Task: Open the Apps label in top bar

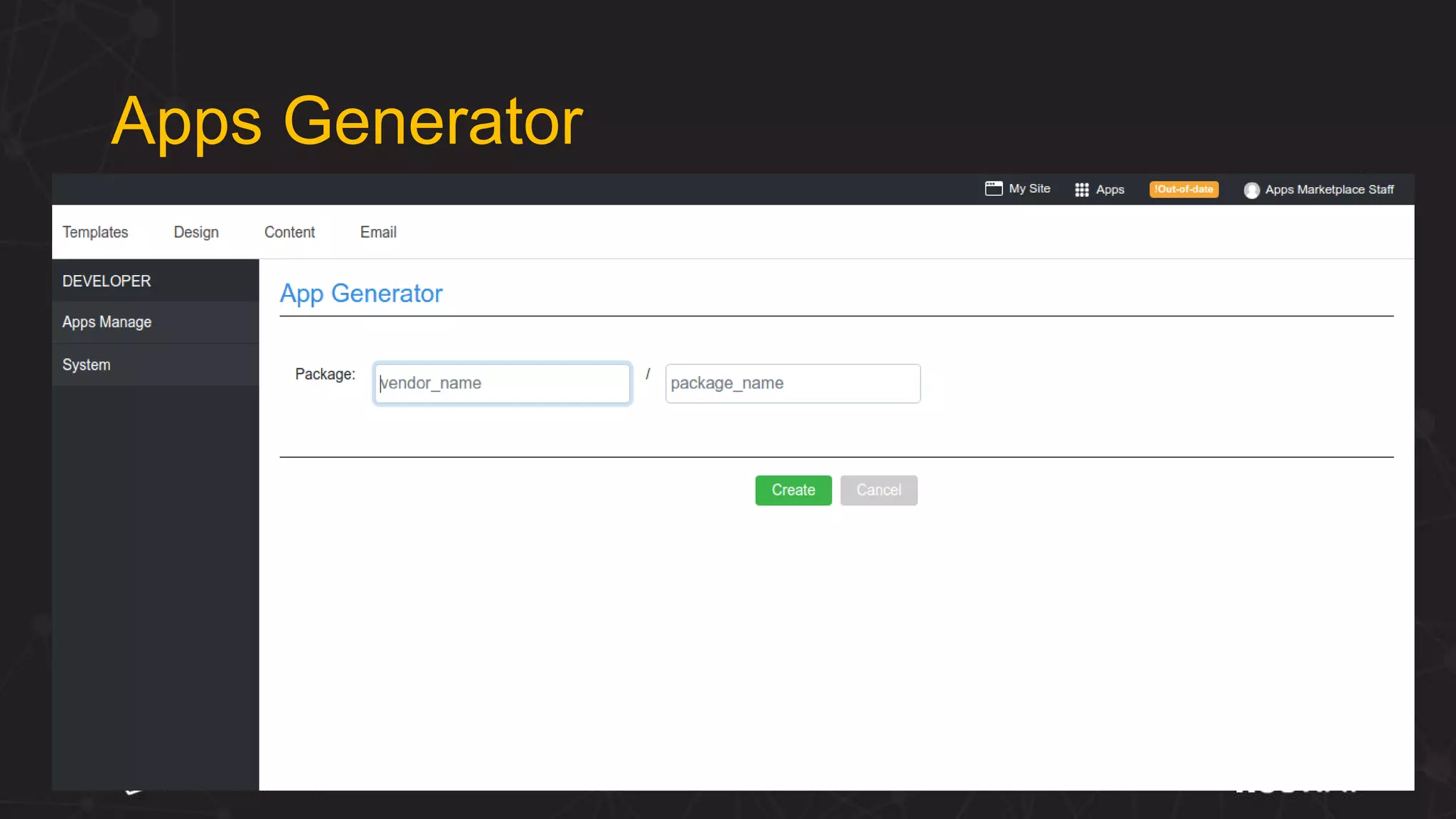Action: click(x=1110, y=190)
